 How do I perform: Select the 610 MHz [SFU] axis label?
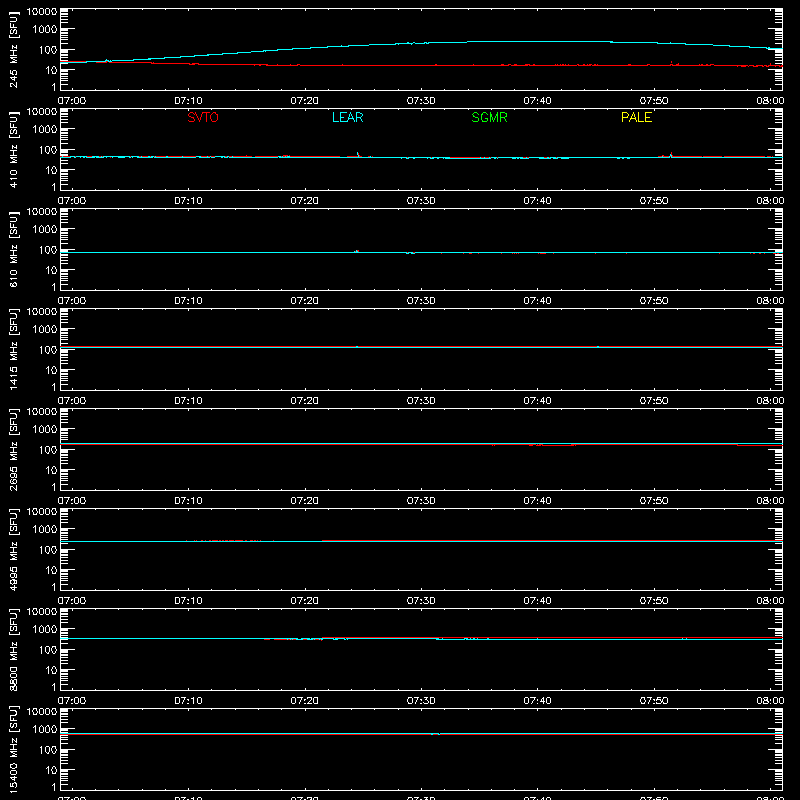(14, 249)
